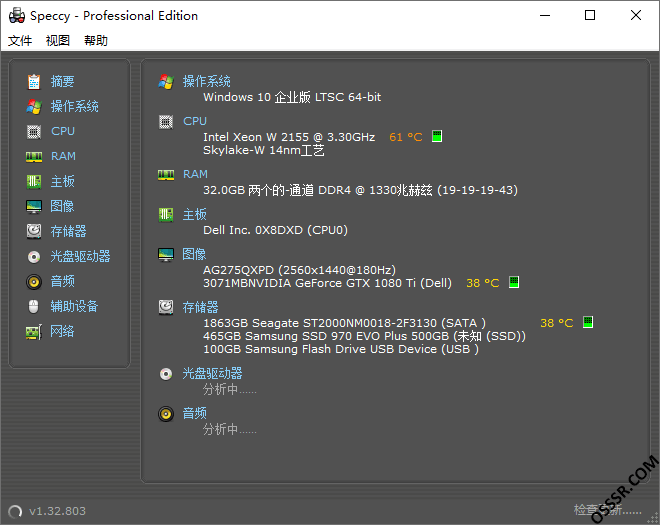Click the RAM stick icon in the summary panel
The width and height of the screenshot is (660, 525).
point(166,175)
